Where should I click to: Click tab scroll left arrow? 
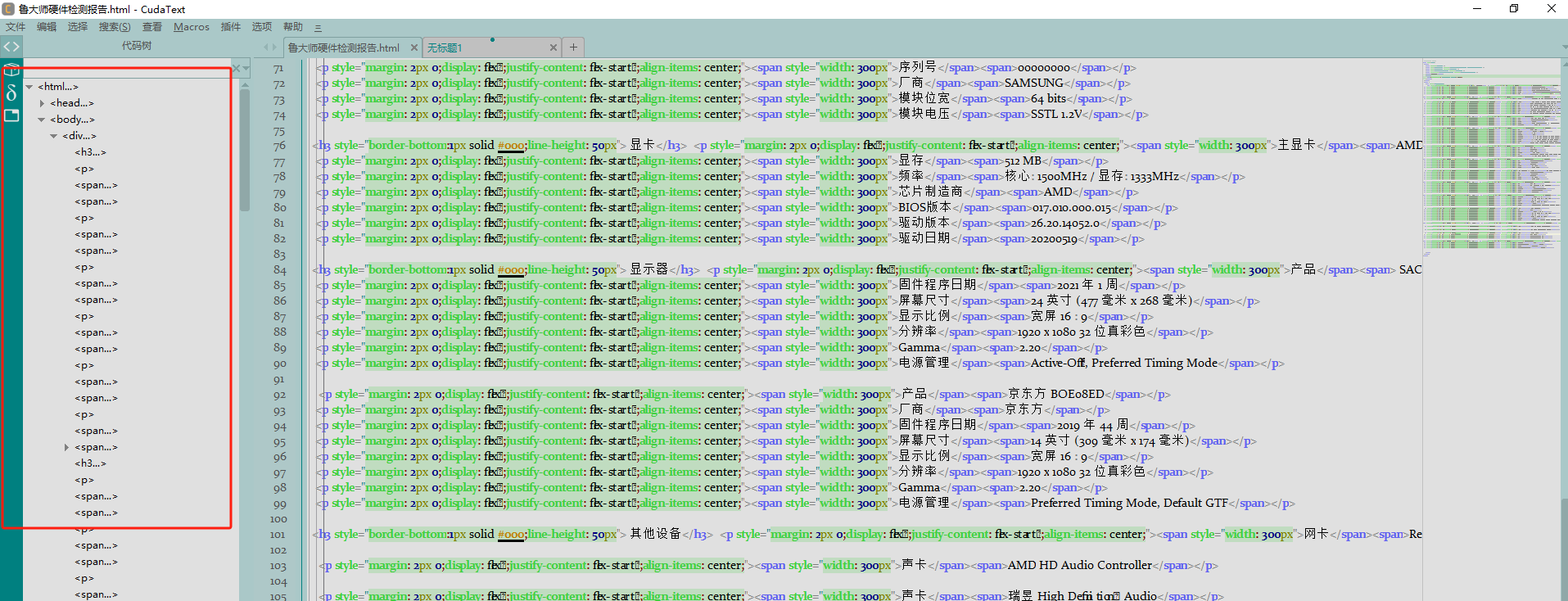pyautogui.click(x=266, y=47)
